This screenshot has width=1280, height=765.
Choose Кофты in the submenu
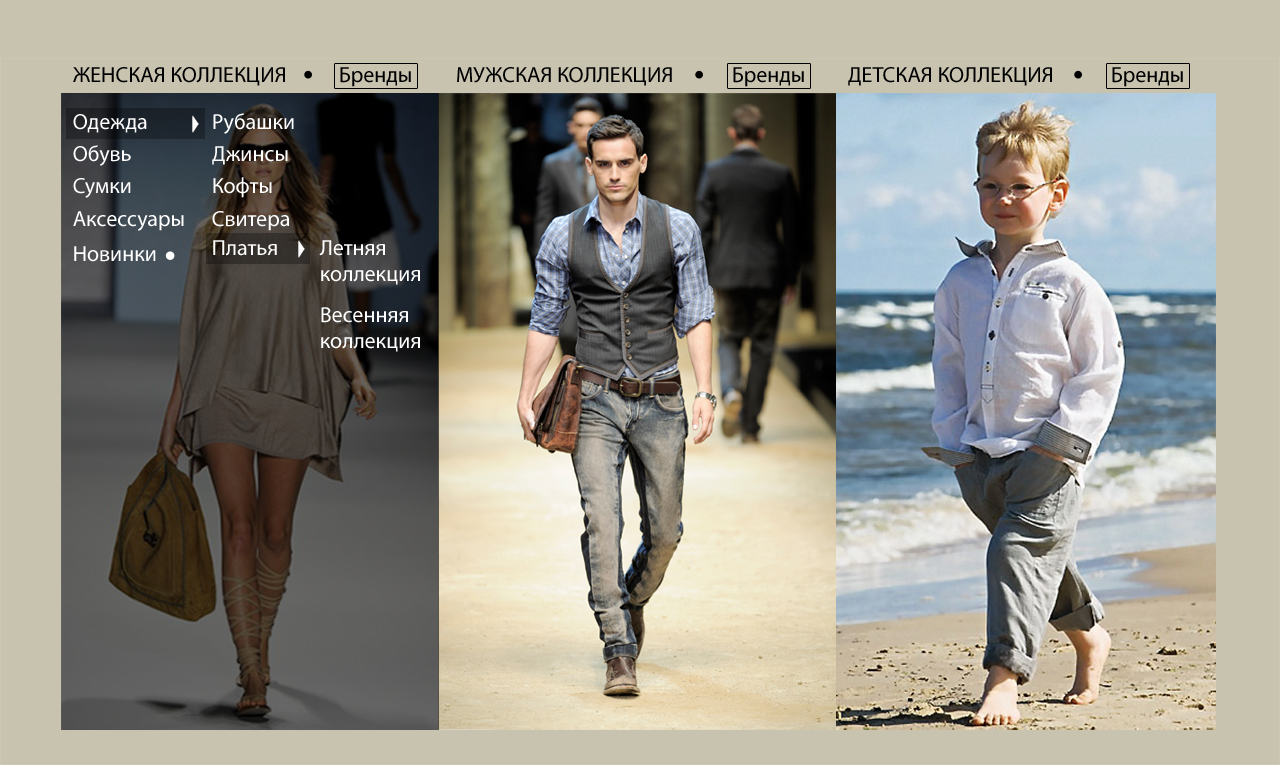pos(242,187)
